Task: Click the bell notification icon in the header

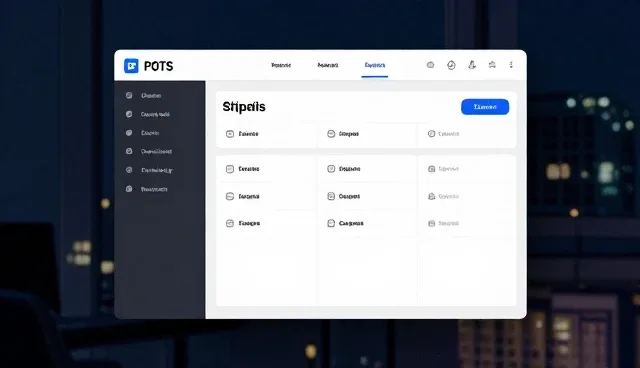Action: click(x=472, y=65)
